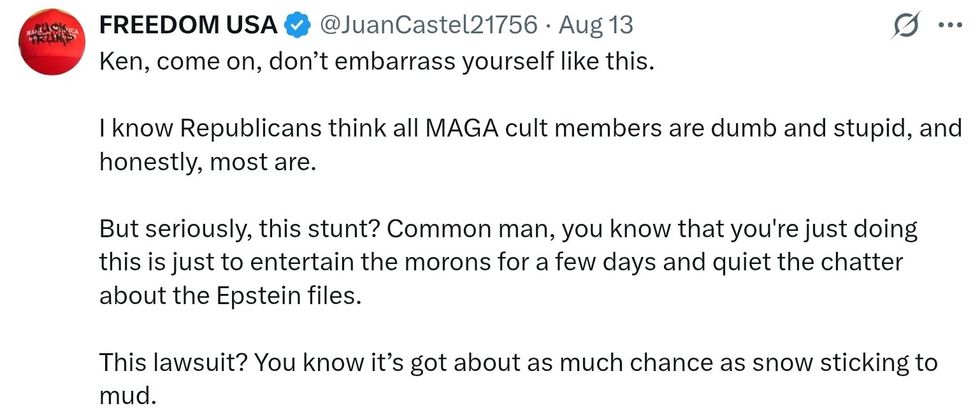Click the FREEDOM USA display name
Viewport: 980px width, 419px height.
189,24
